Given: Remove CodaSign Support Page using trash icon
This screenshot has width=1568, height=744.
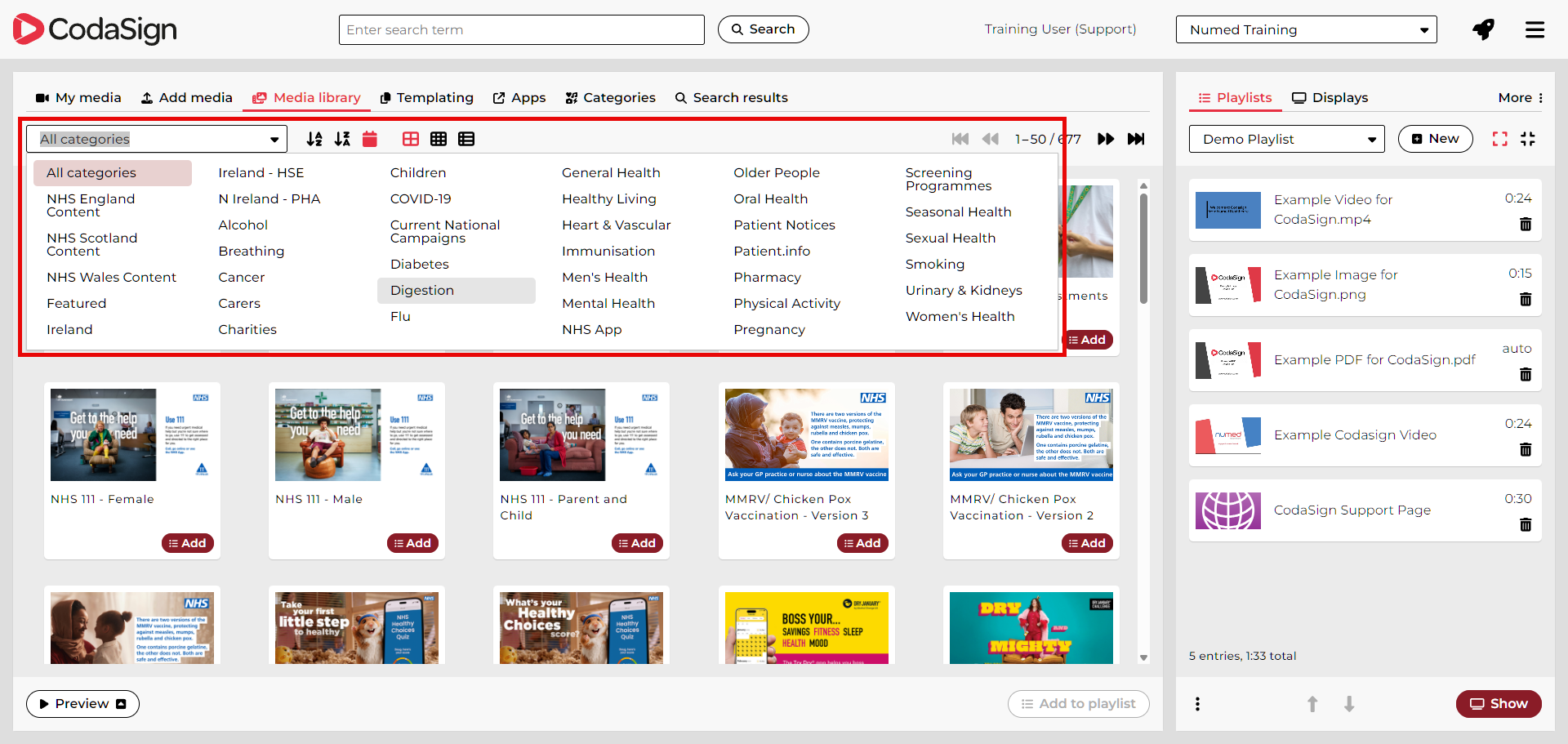Looking at the screenshot, I should (x=1525, y=525).
